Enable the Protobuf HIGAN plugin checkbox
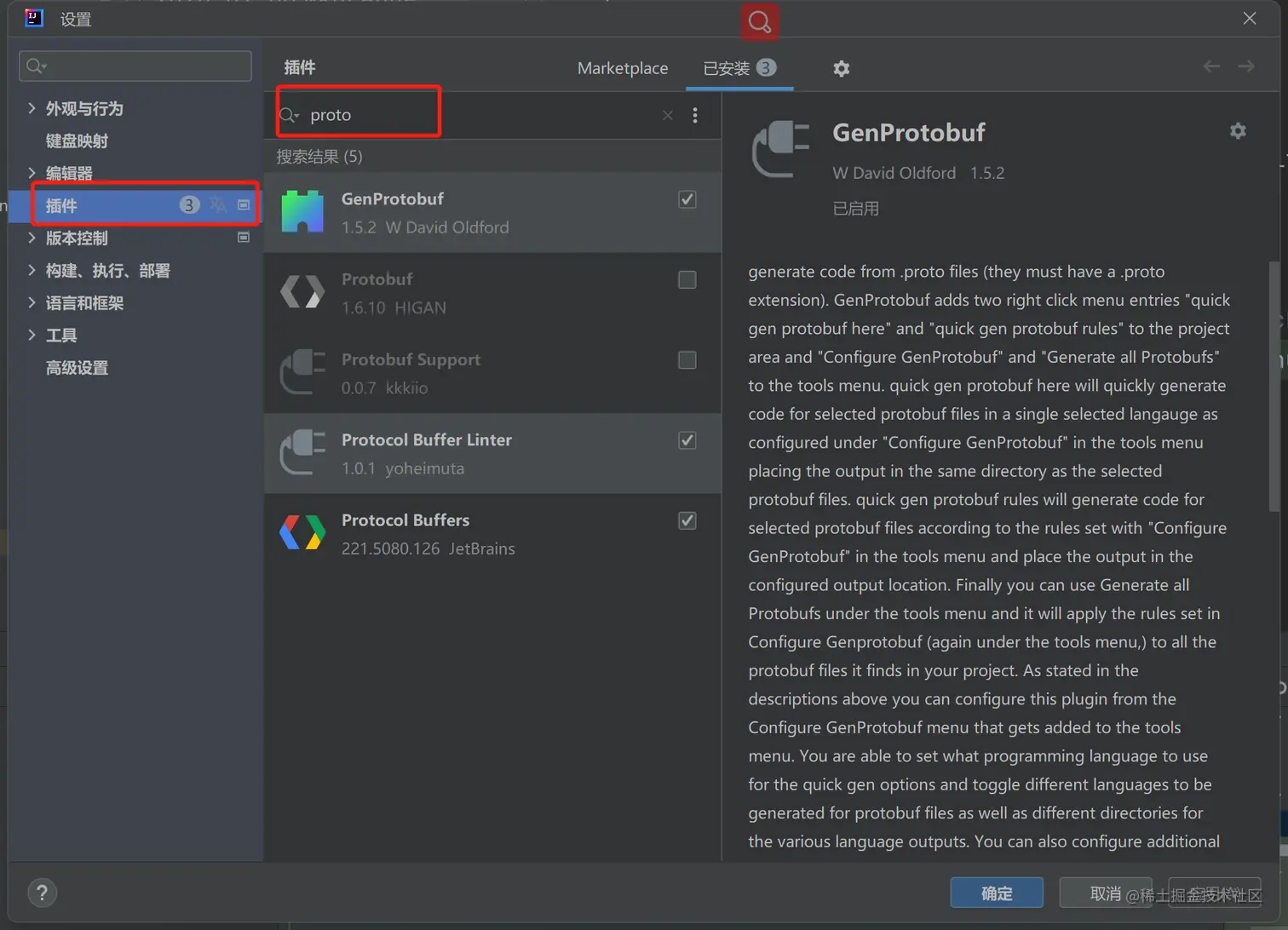The width and height of the screenshot is (1288, 930). coord(687,279)
